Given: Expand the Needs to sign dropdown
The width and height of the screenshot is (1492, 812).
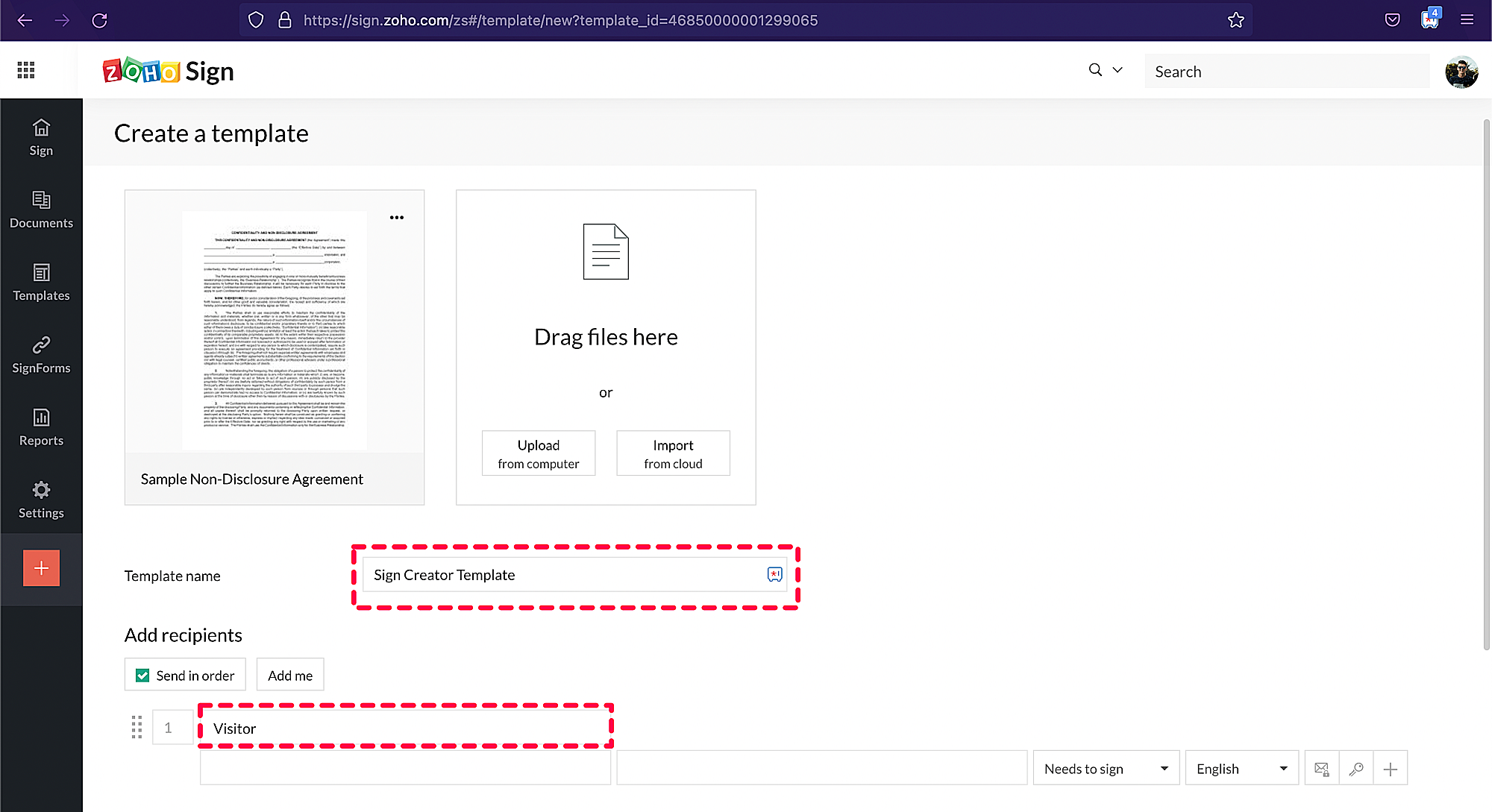Looking at the screenshot, I should coord(1106,769).
